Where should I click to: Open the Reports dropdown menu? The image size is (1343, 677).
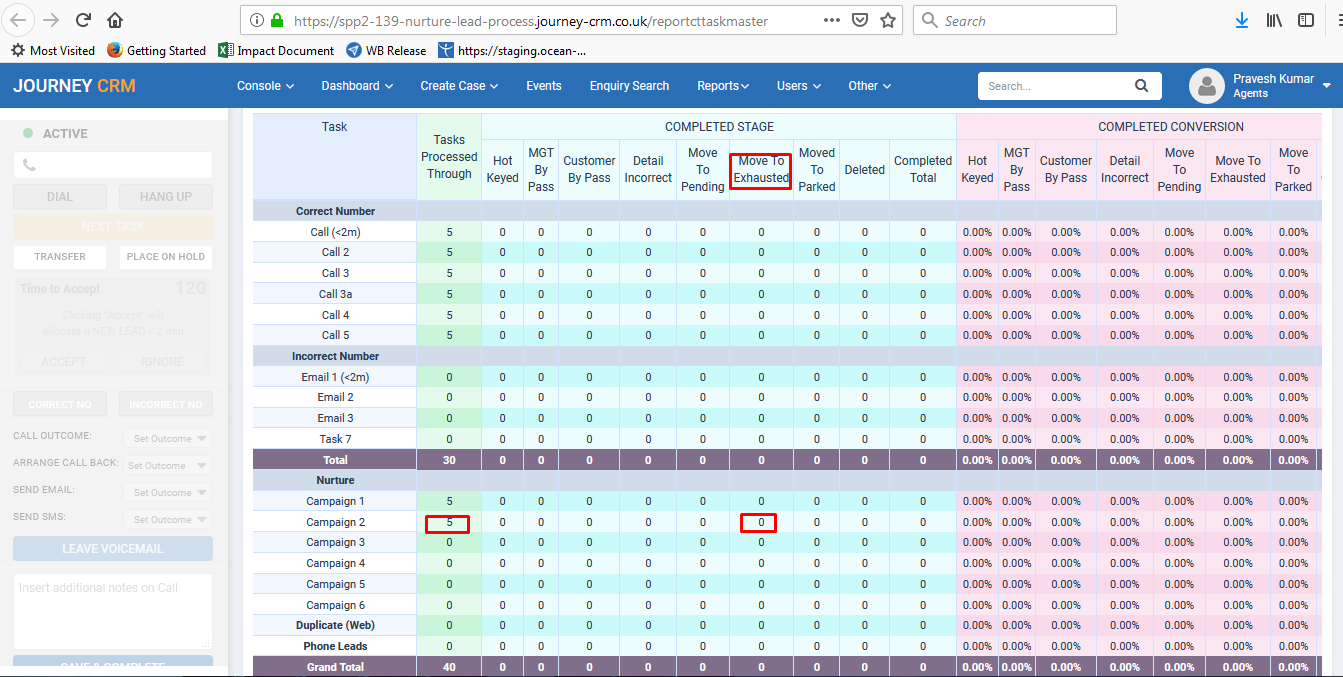pyautogui.click(x=723, y=86)
